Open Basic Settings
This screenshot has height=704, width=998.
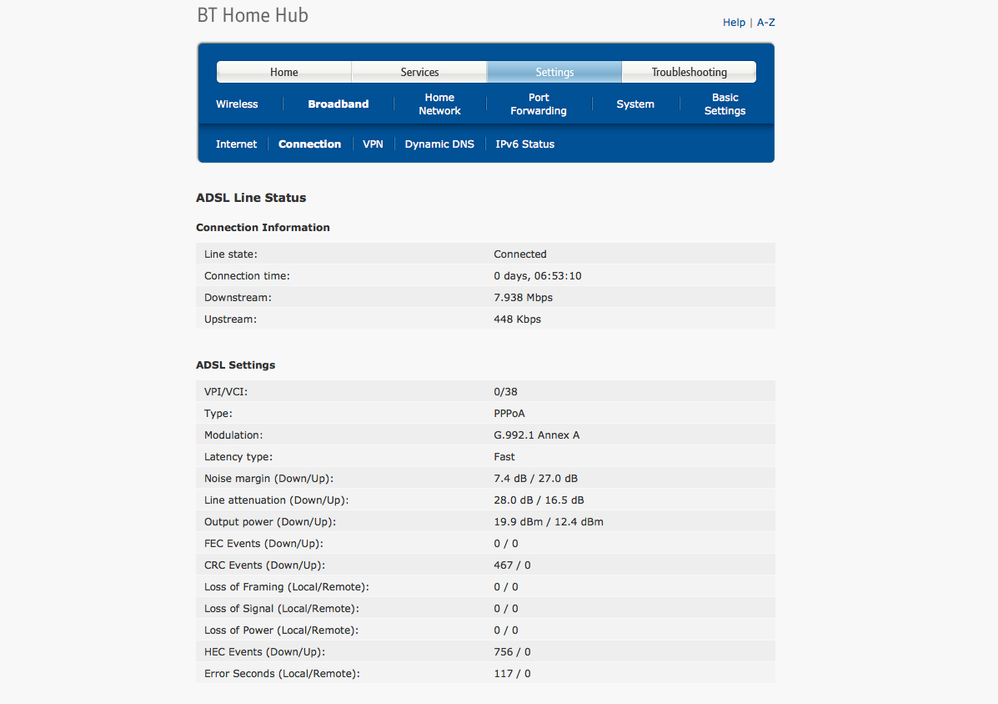725,104
